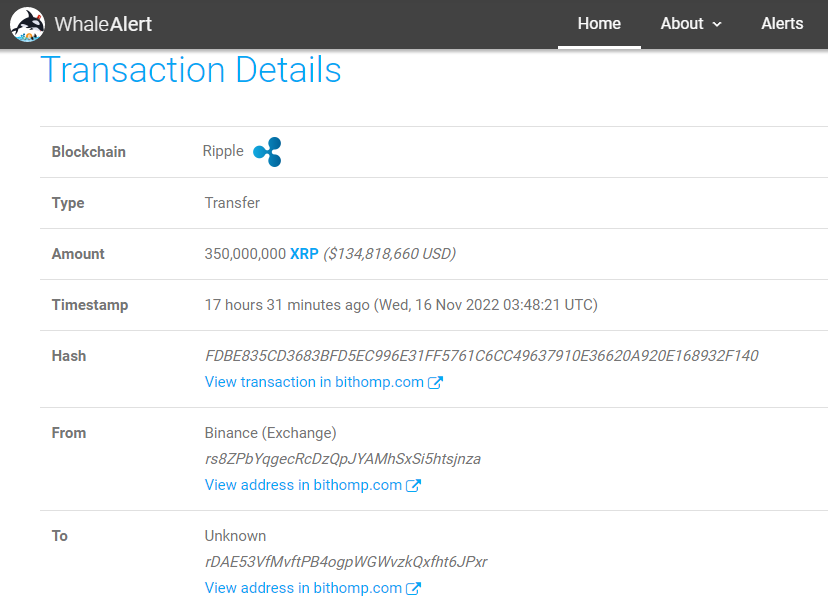Click the WhaleAlert brand name text

[103, 24]
